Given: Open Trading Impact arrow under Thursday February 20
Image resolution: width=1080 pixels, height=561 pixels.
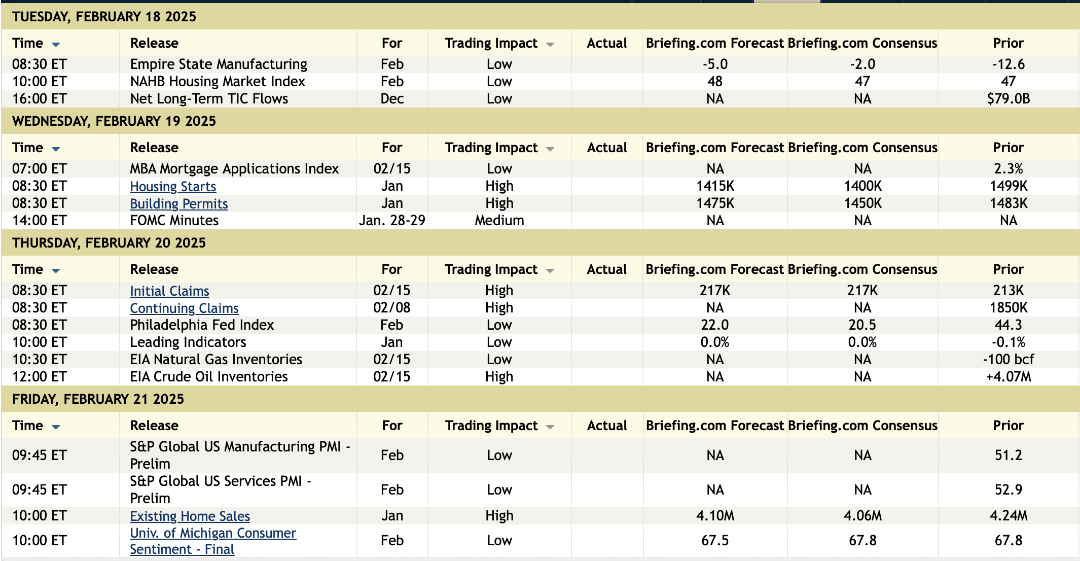Looking at the screenshot, I should 550,270.
